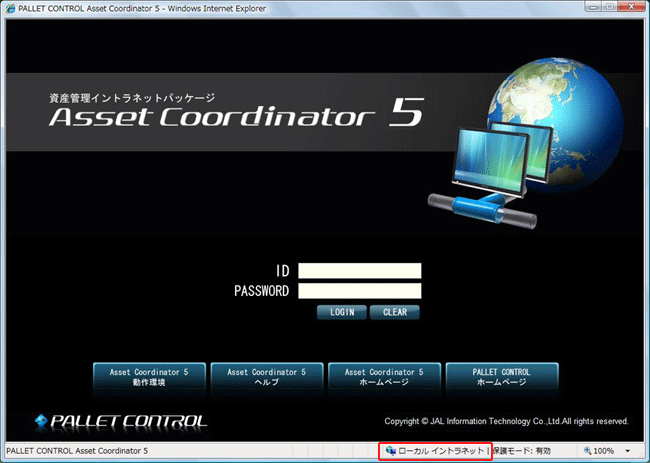The width and height of the screenshot is (650, 463).
Task: Click the local intranet zone globe icon
Action: click(x=390, y=451)
